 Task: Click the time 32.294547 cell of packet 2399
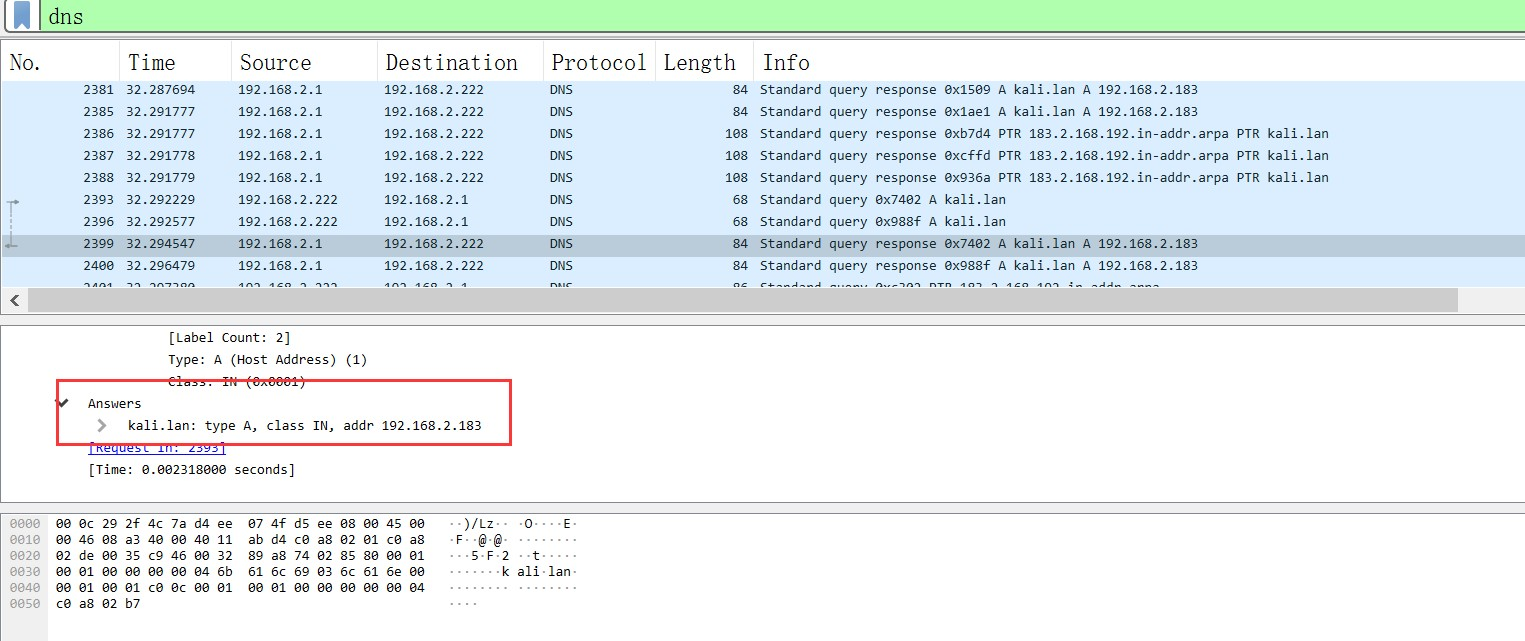160,244
